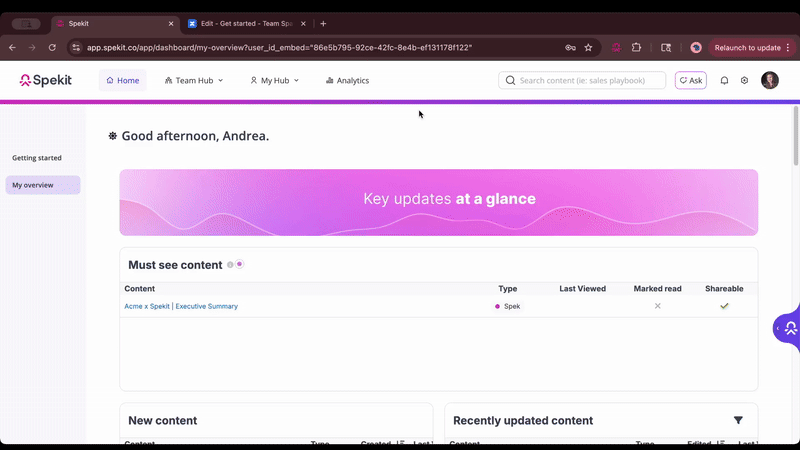Screen dimensions: 800x450
Task: Expand the My Hub dropdown
Action: pos(274,80)
